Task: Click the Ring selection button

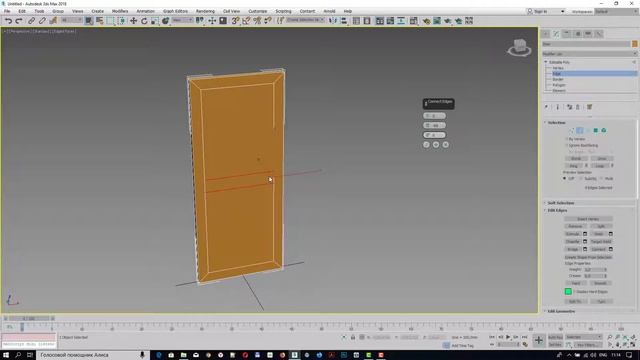Action: tap(573, 166)
